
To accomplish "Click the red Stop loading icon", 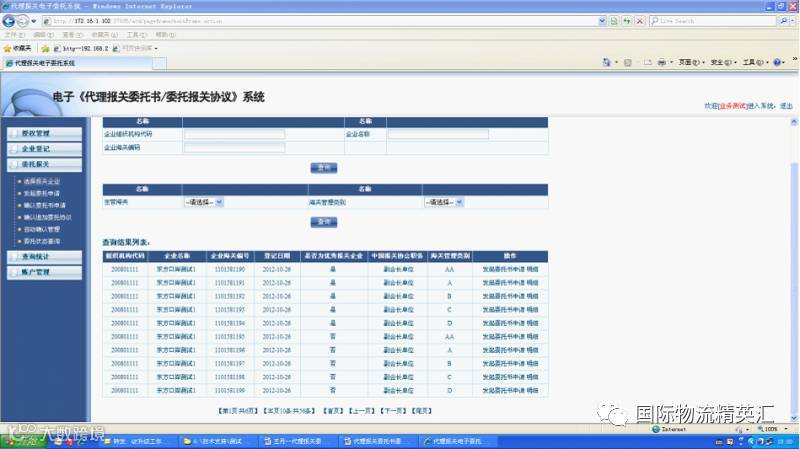I will pyautogui.click(x=639, y=21).
